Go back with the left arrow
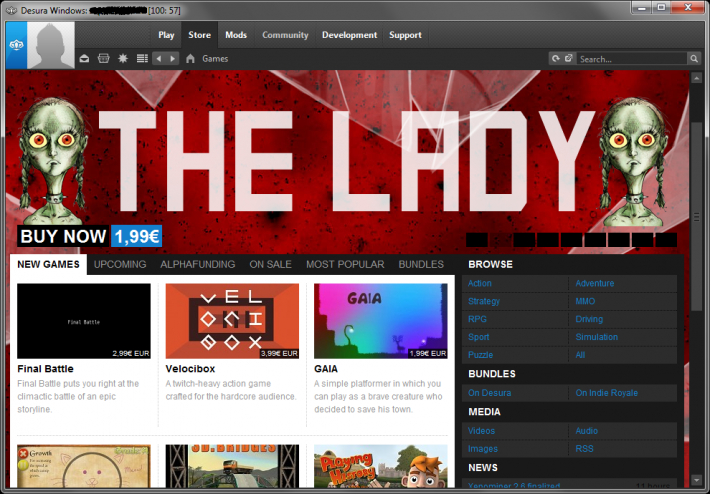This screenshot has height=494, width=710. (158, 58)
